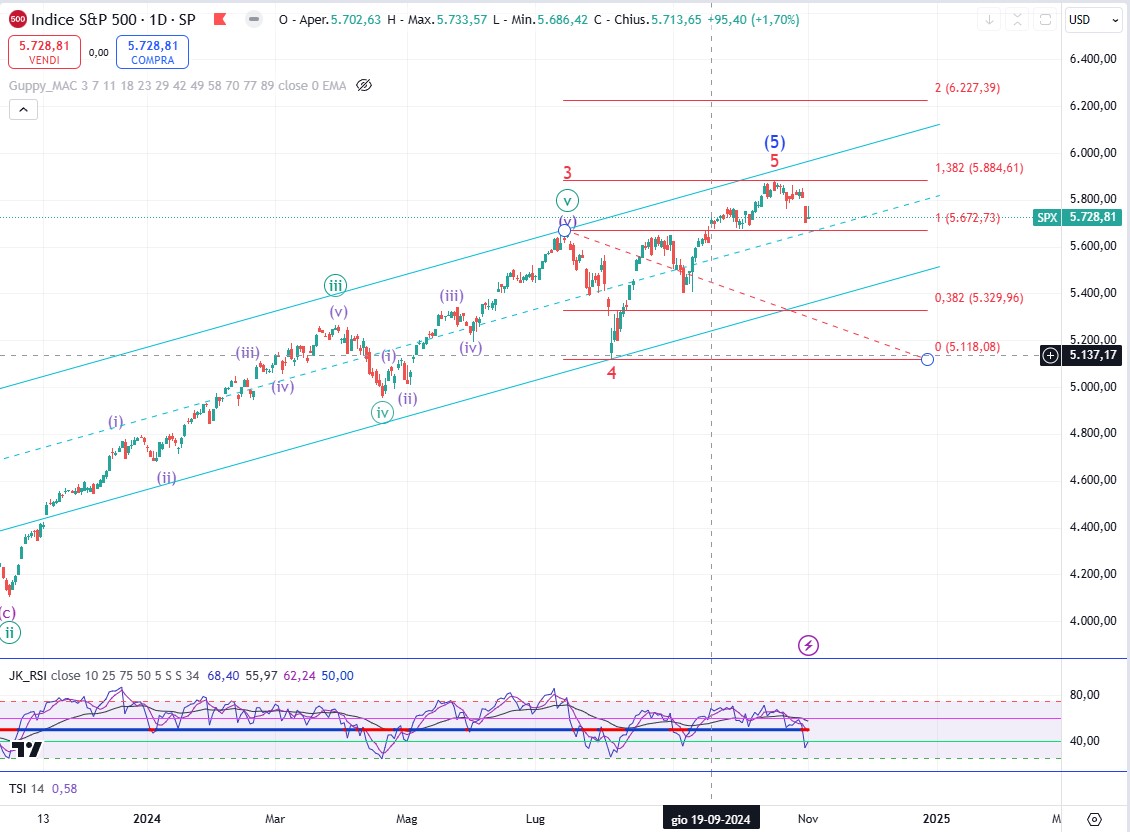Screen dimensions: 1130x832
Task: Click the purple lightning event icon
Action: click(x=808, y=645)
